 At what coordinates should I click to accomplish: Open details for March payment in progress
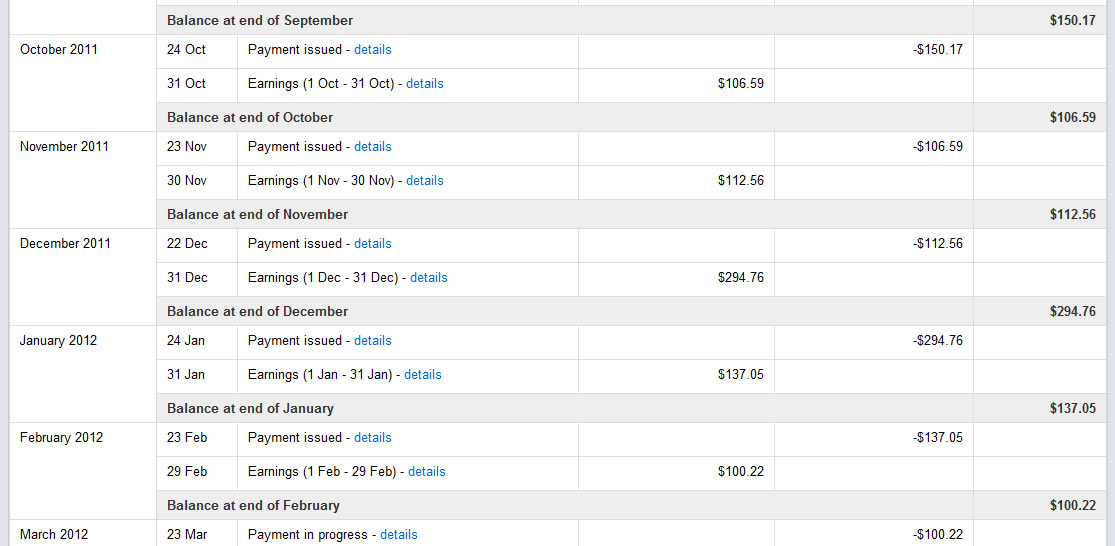pyautogui.click(x=399, y=535)
